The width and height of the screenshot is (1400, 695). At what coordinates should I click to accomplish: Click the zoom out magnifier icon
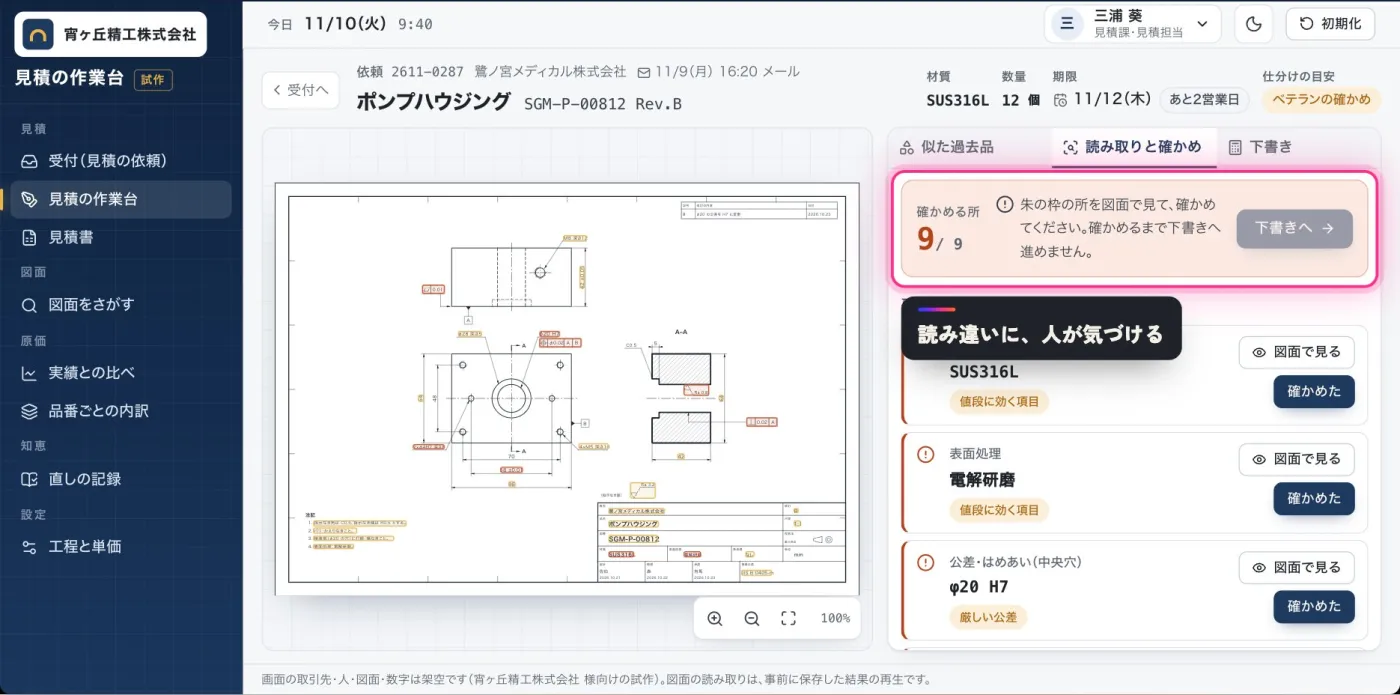pos(752,618)
